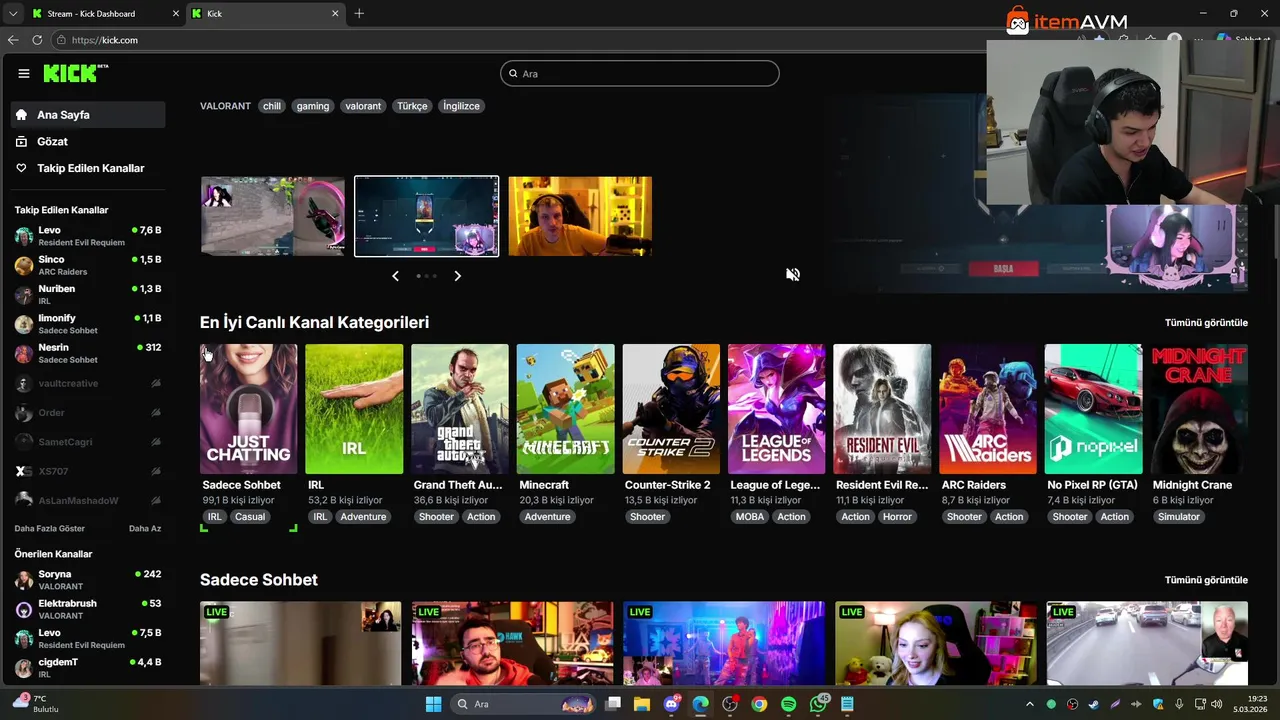1280x720 pixels.
Task: Click the Casual tag under Sadece Sohbet
Action: (x=250, y=517)
